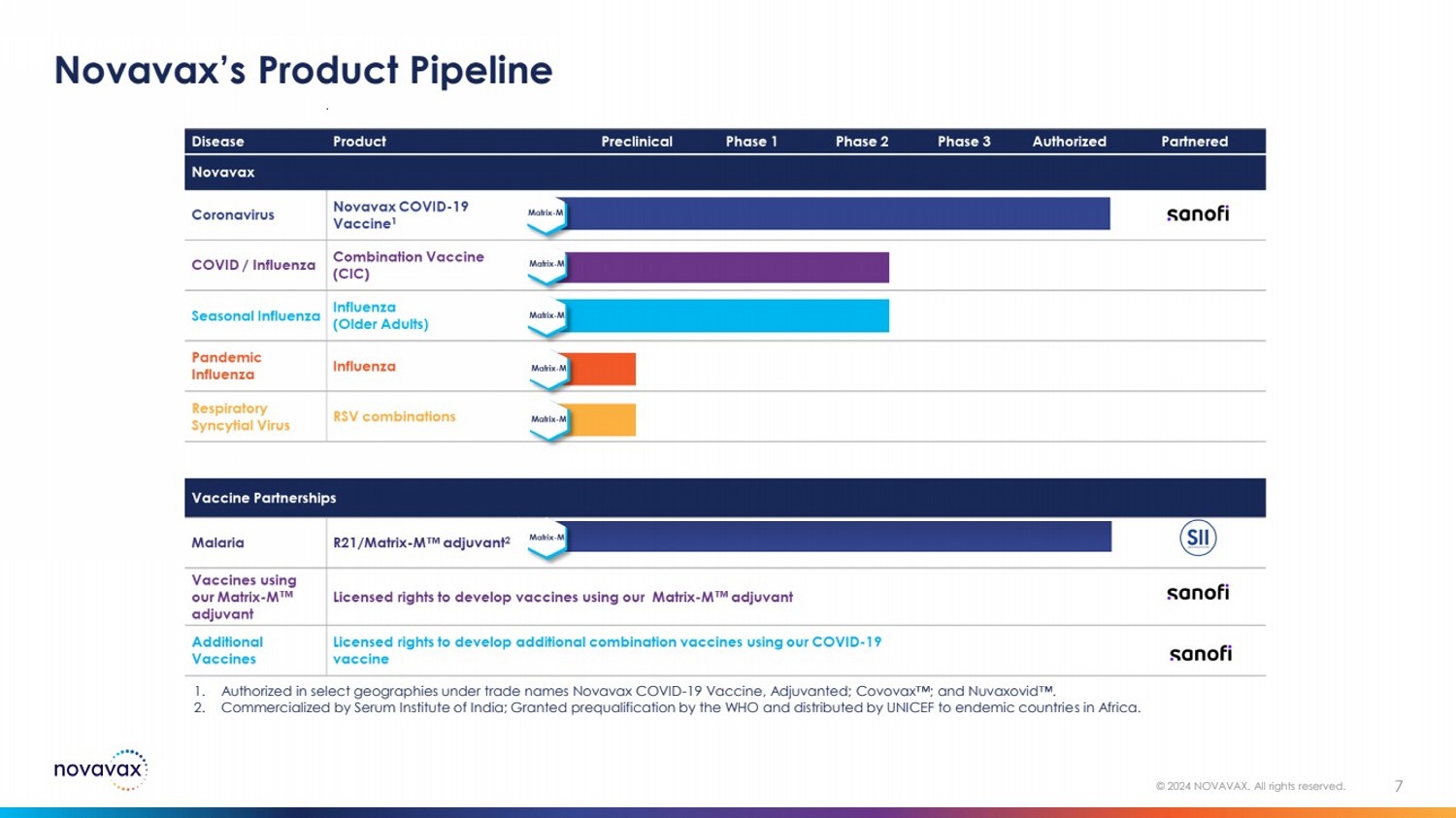Click the purple Combination Vaccine progress bar
Viewport: 1456px width, 818px height.
coord(728,267)
